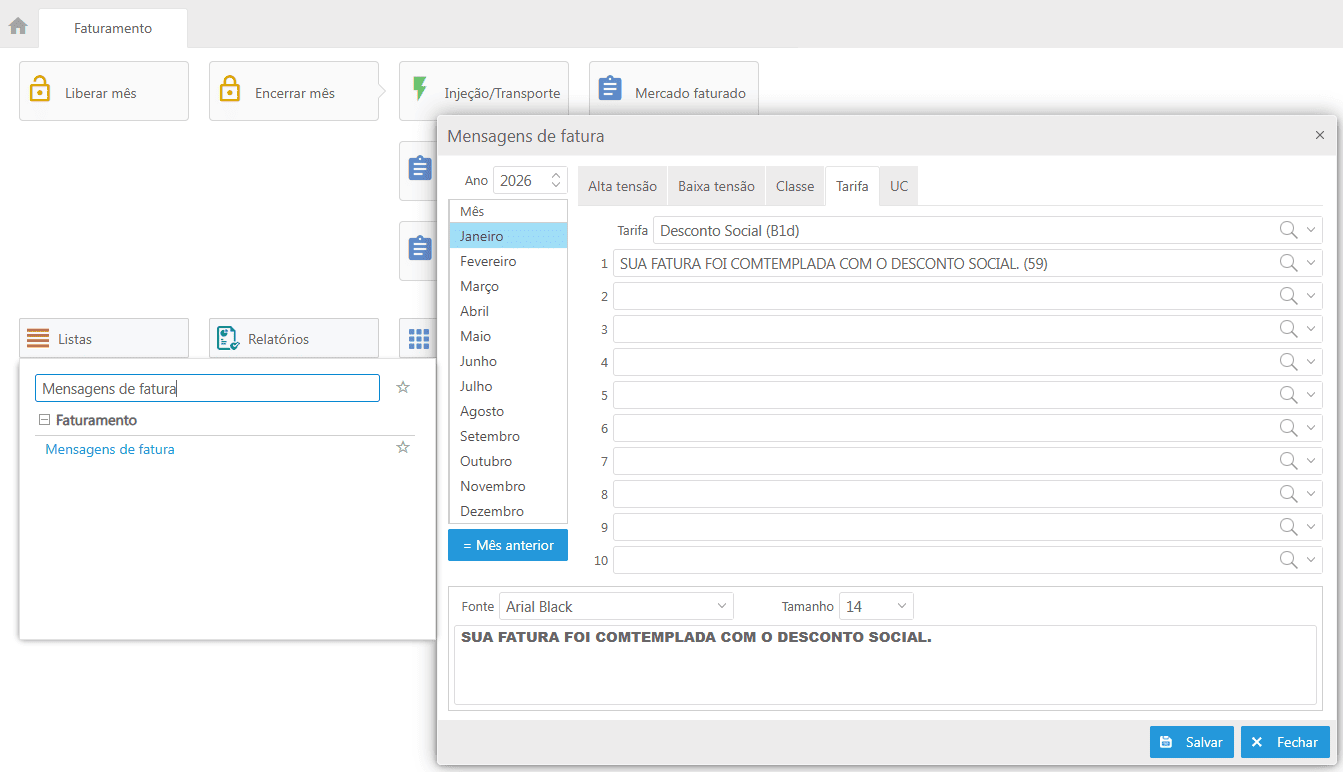This screenshot has height=772, width=1343.
Task: Open the Tamanho dropdown showing 14
Action: [x=901, y=606]
